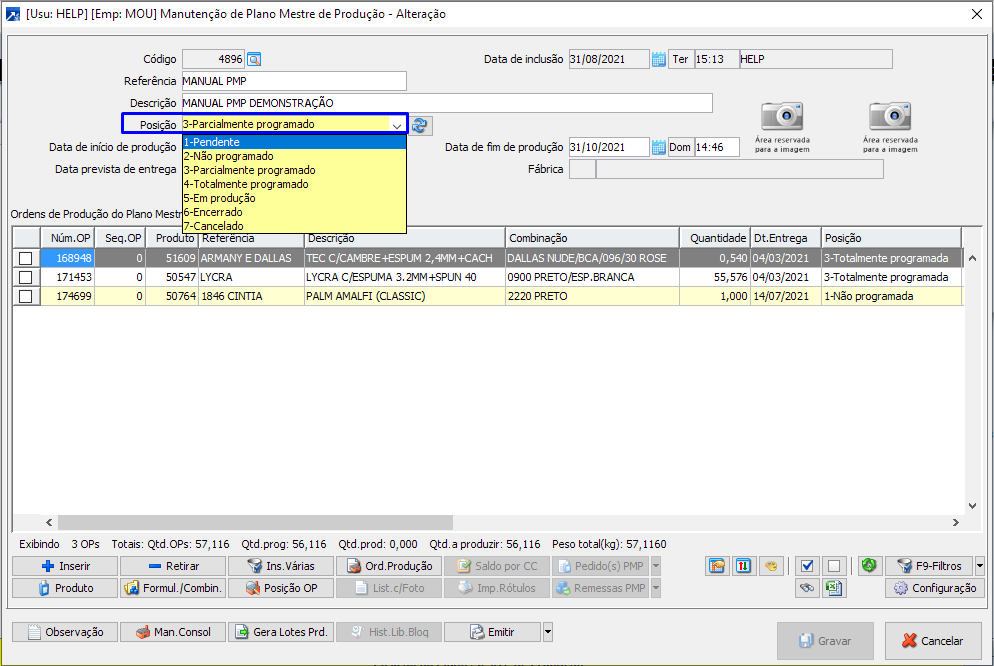The width and height of the screenshot is (994, 666).
Task: Click the grid header select-all checkbox cell
Action: coord(27,238)
